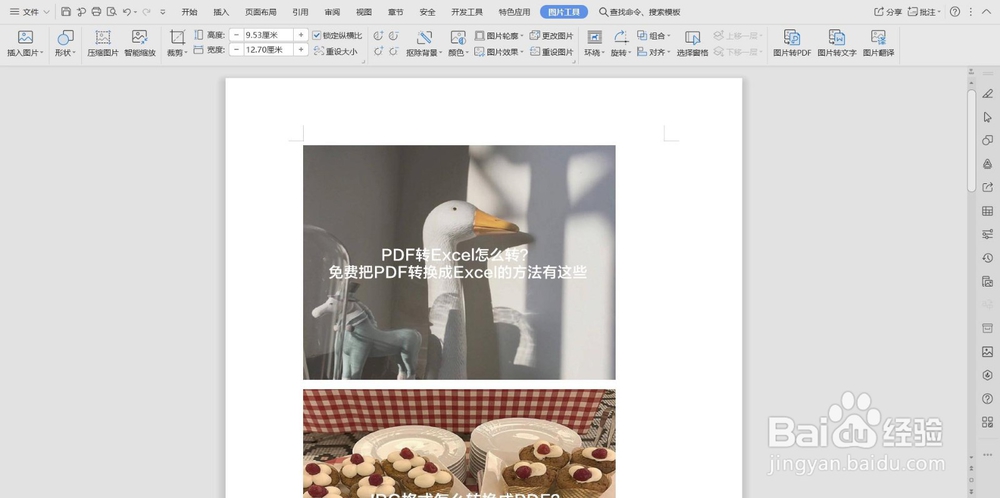
Task: Click Picture to PDF (图片转PDF)
Action: click(792, 43)
